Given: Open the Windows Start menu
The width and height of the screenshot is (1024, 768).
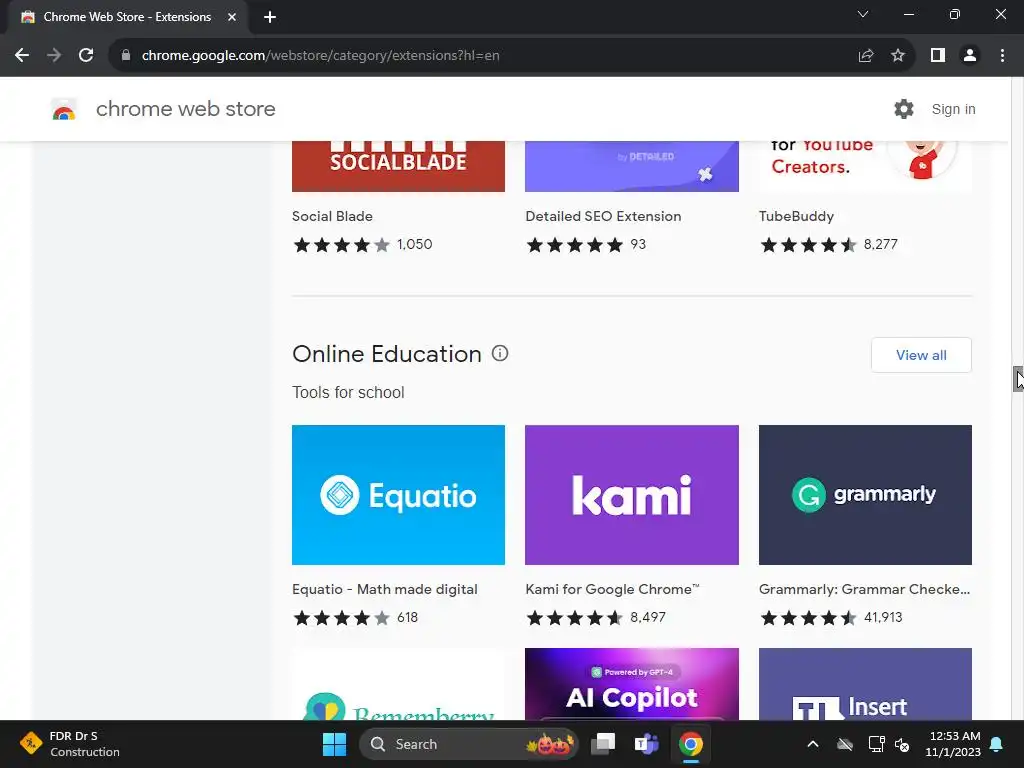Looking at the screenshot, I should [334, 744].
